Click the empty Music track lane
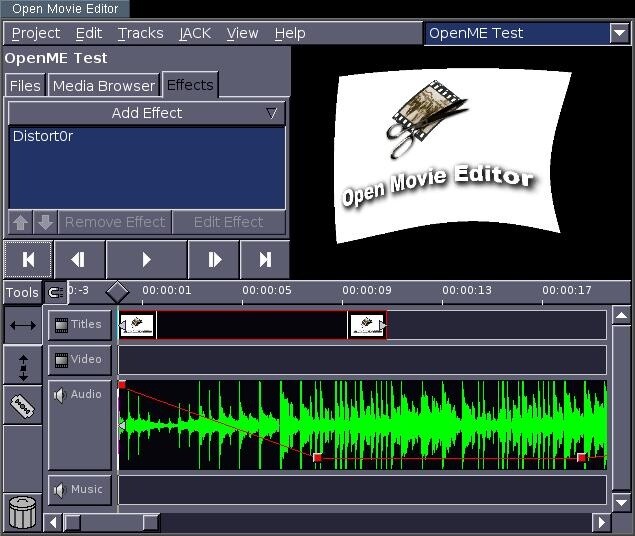635x536 pixels. pos(362,490)
